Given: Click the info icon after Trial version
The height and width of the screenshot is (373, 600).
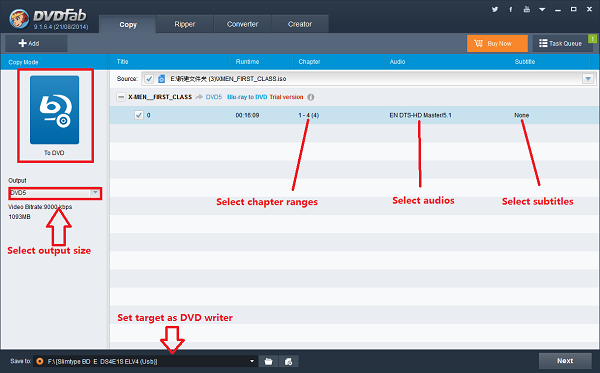Looking at the screenshot, I should click(x=311, y=97).
